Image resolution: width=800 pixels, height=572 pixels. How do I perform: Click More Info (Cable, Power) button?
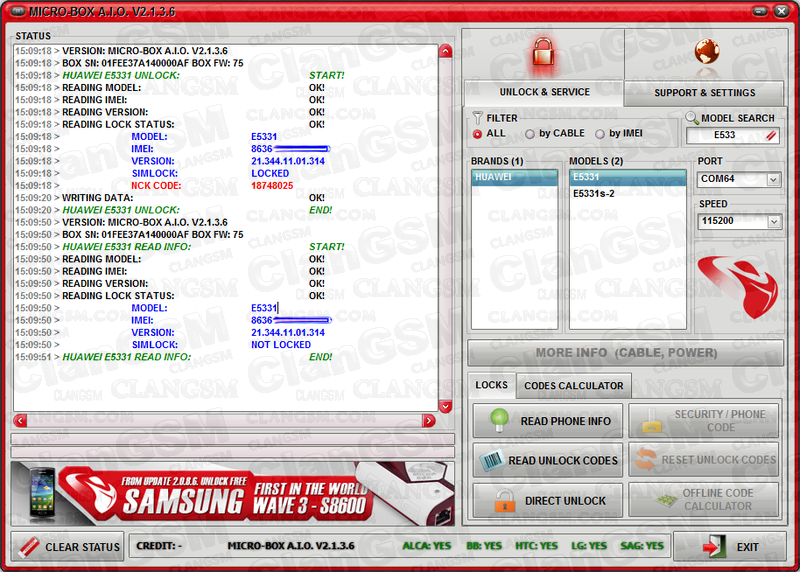626,353
